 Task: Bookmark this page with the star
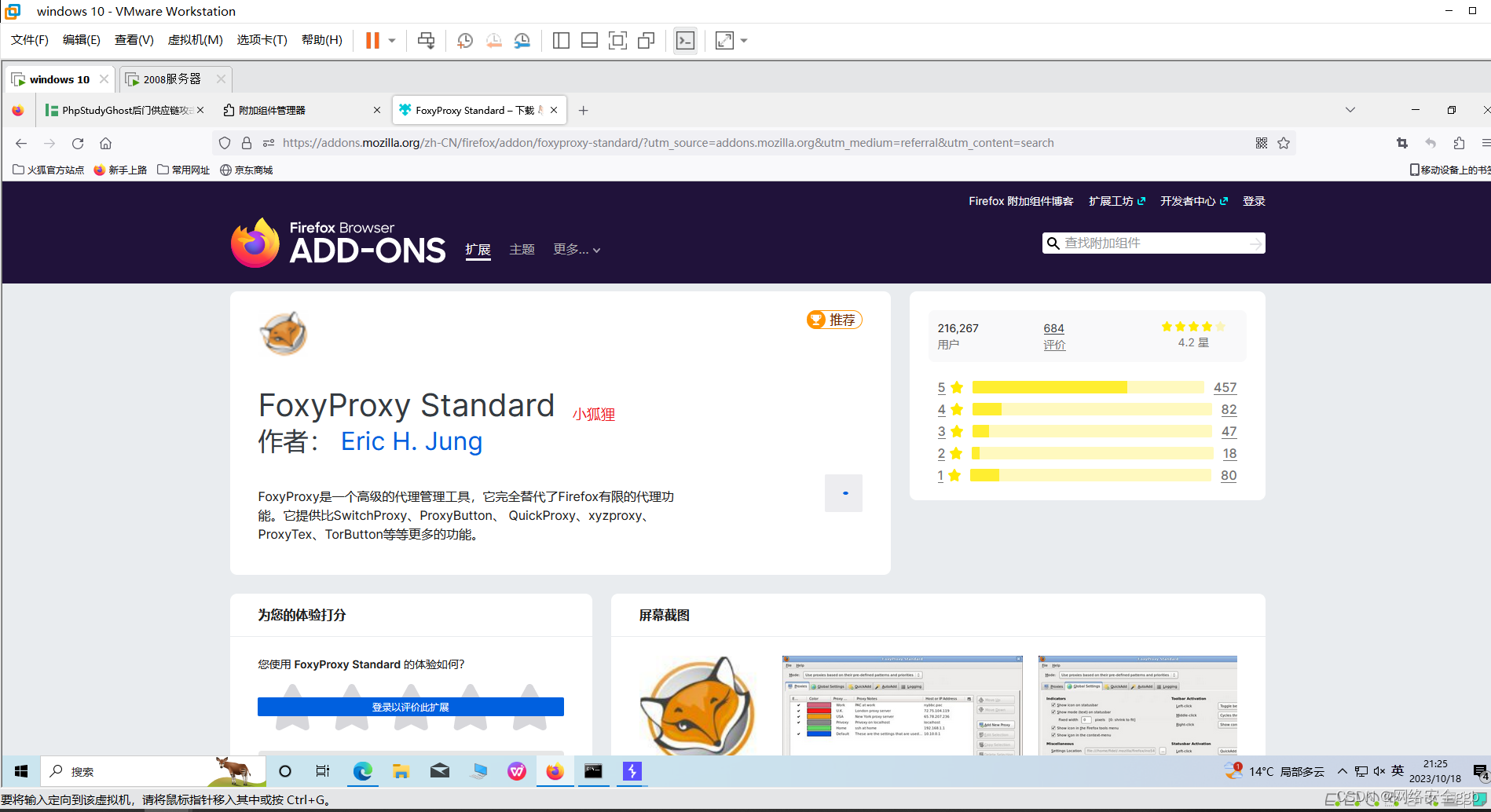point(1284,143)
